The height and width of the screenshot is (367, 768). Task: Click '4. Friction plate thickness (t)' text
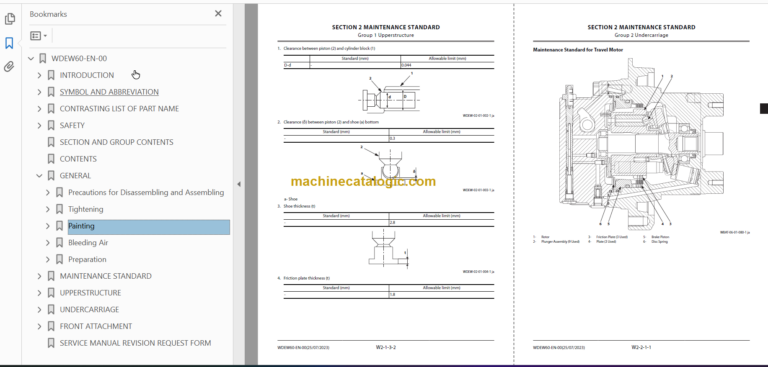[304, 278]
